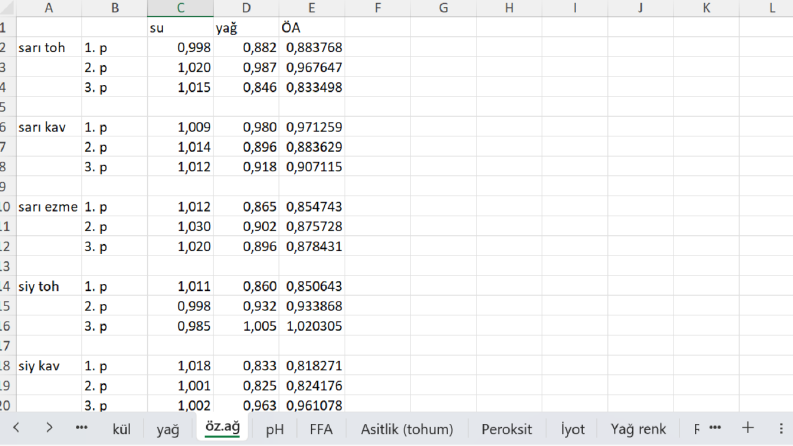793x446 pixels.
Task: Select the öz.ağ sheet tab
Action: 223,427
